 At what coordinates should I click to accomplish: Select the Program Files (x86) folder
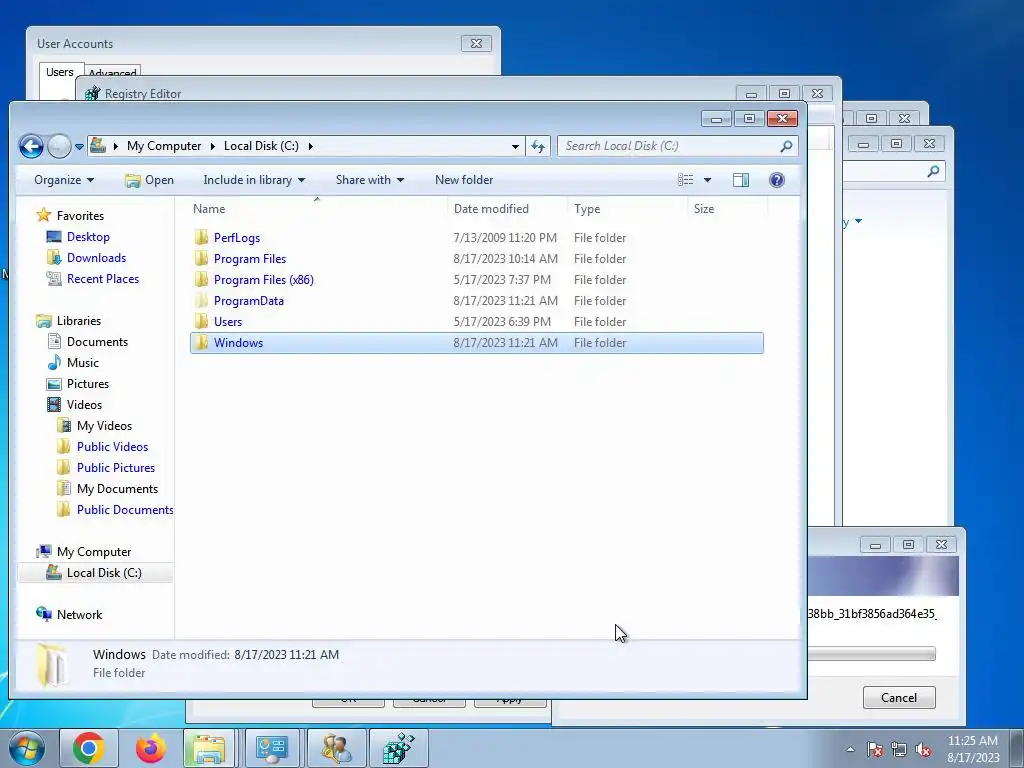(x=264, y=280)
